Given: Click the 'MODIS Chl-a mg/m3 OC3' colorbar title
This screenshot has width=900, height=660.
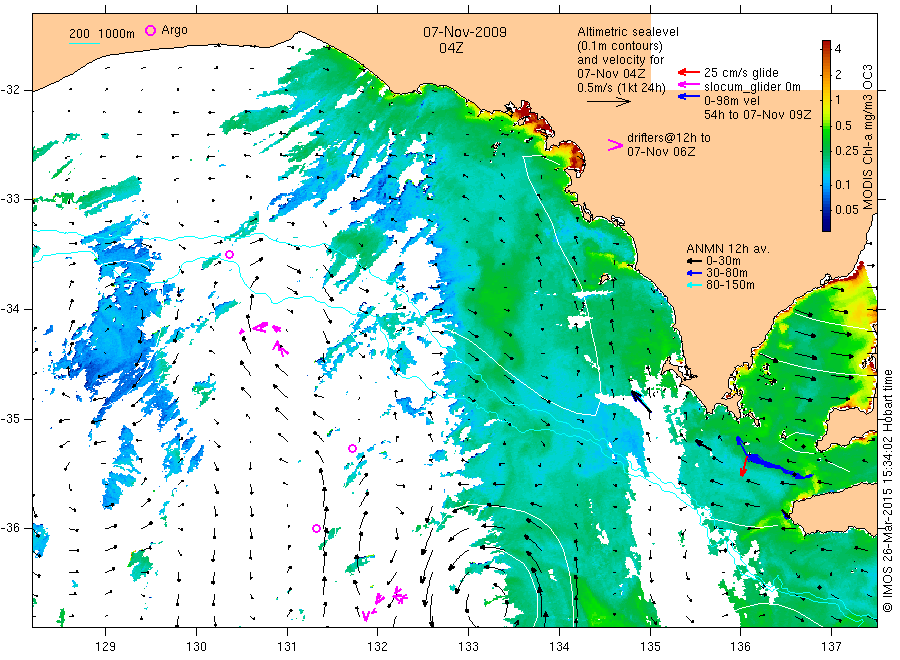Looking at the screenshot, I should coord(868,137).
